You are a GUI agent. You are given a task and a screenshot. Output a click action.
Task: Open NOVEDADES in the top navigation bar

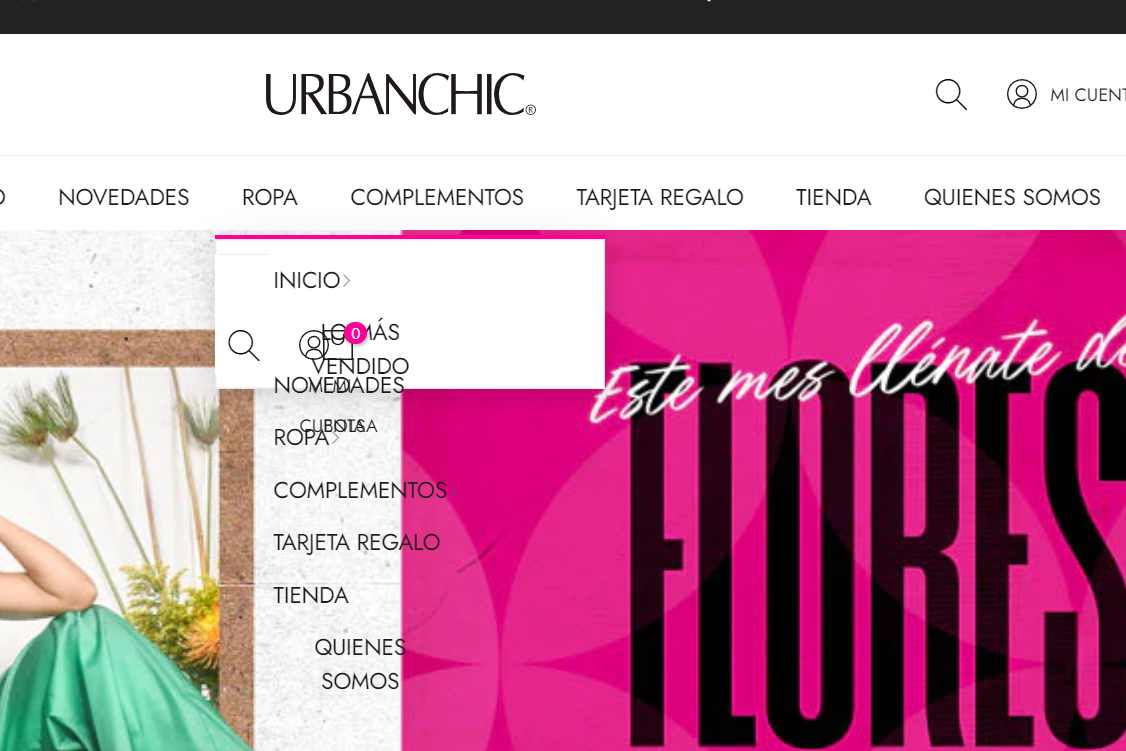click(124, 197)
